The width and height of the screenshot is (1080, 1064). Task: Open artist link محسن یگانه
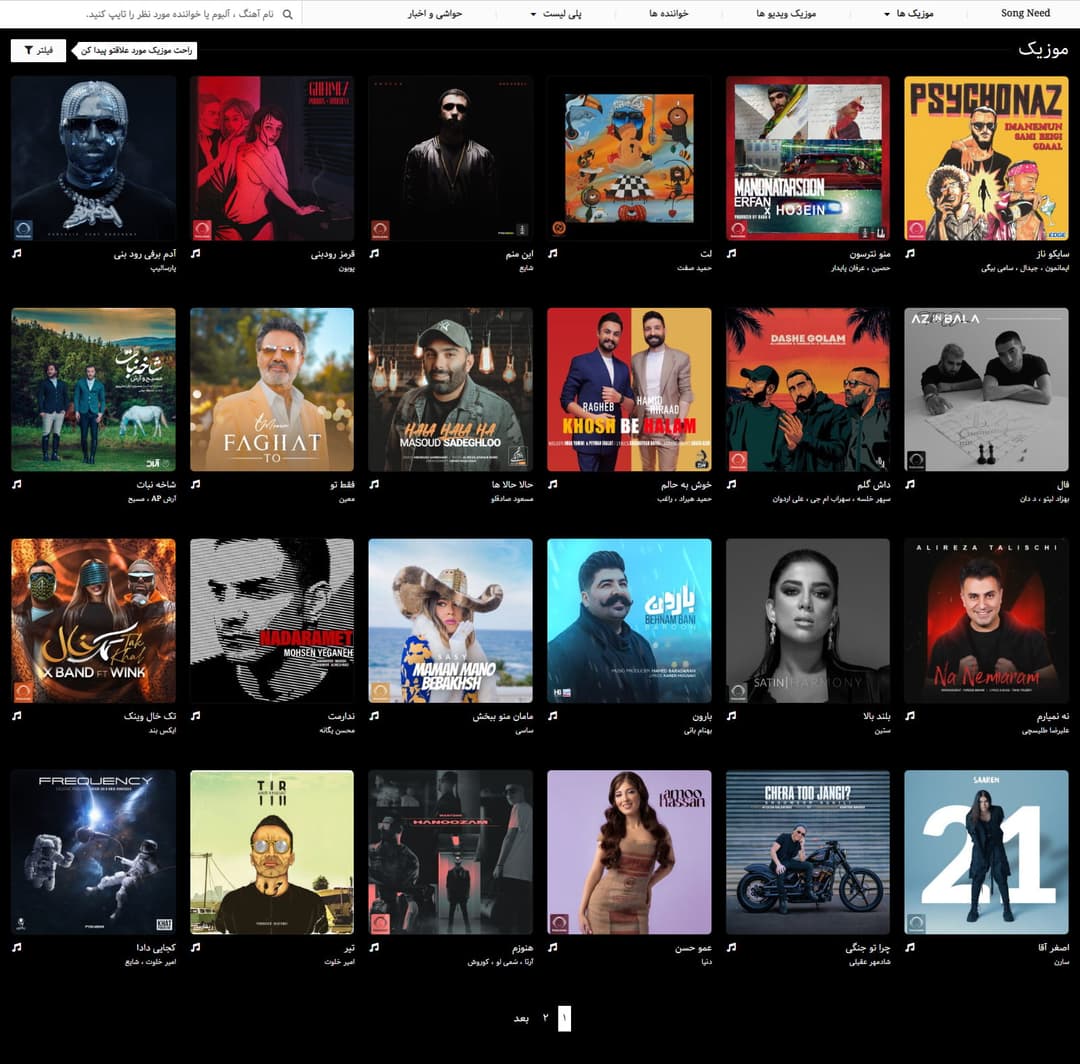point(337,730)
